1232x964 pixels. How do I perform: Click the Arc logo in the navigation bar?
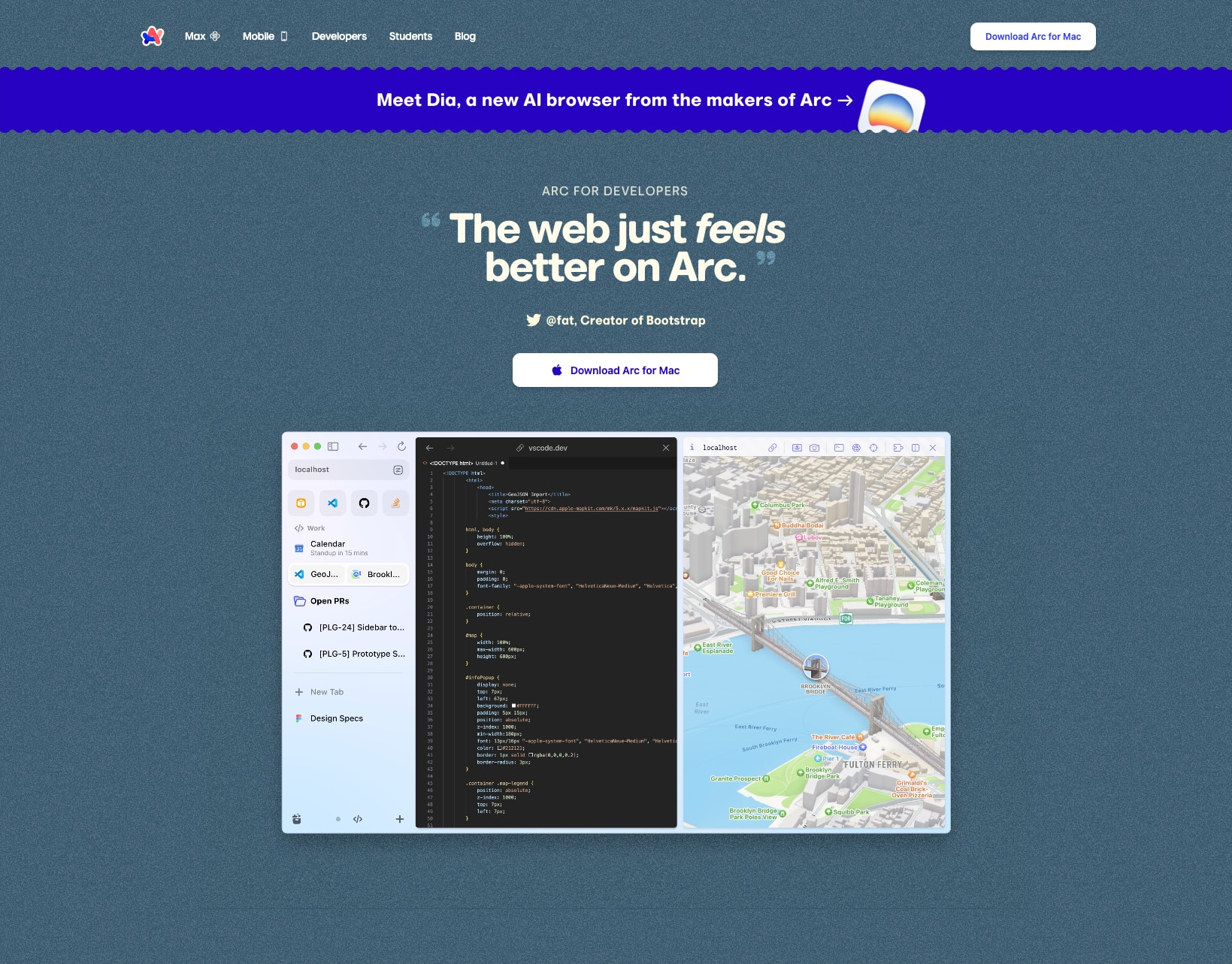(153, 36)
